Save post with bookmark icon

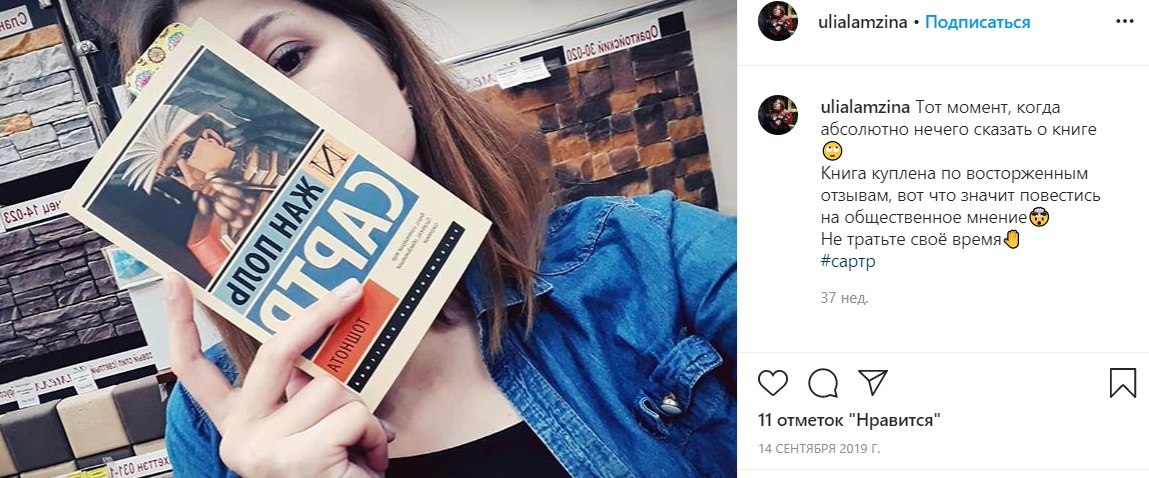pyautogui.click(x=1122, y=383)
